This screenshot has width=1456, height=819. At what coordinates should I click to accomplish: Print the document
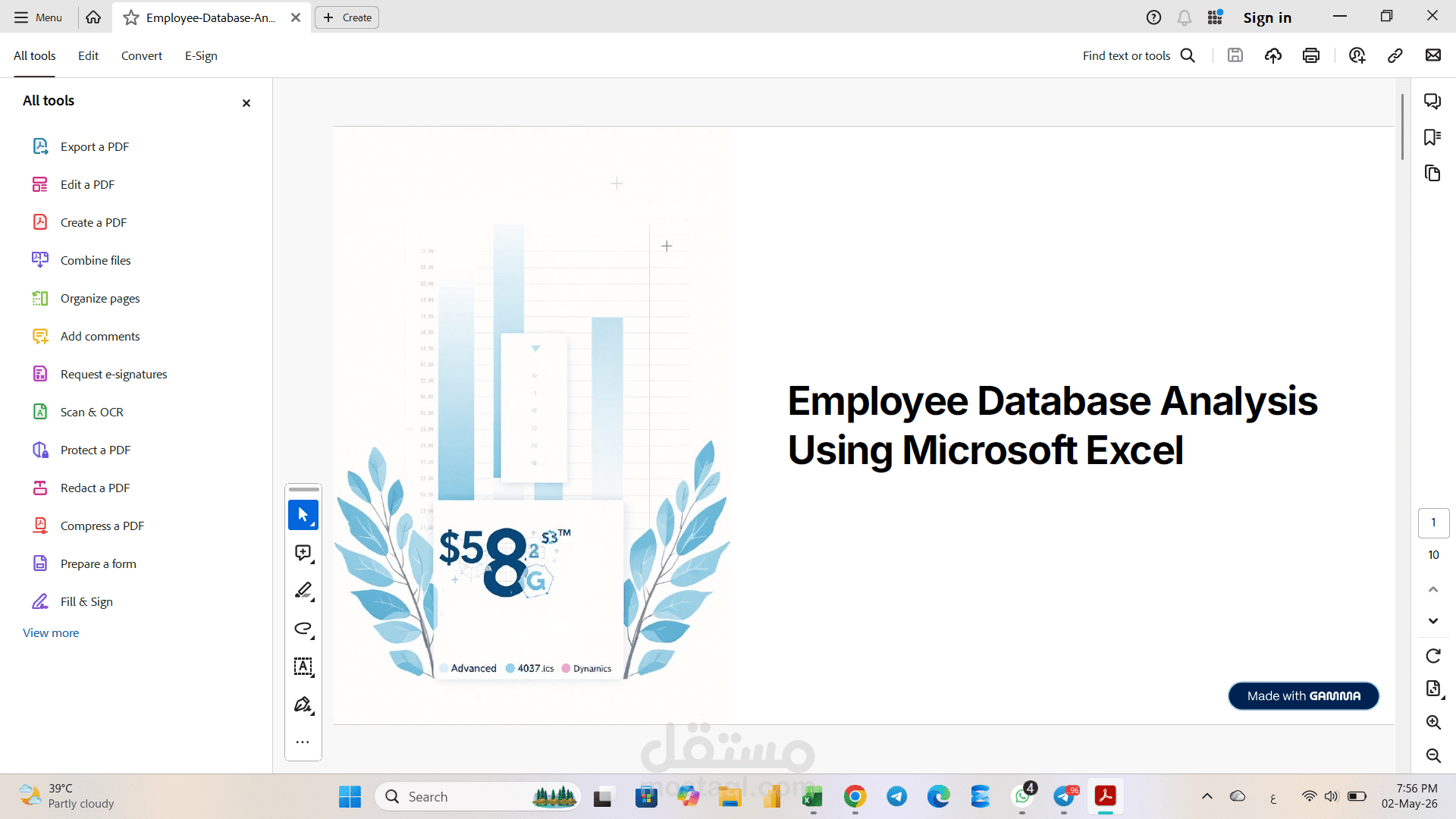pos(1311,55)
